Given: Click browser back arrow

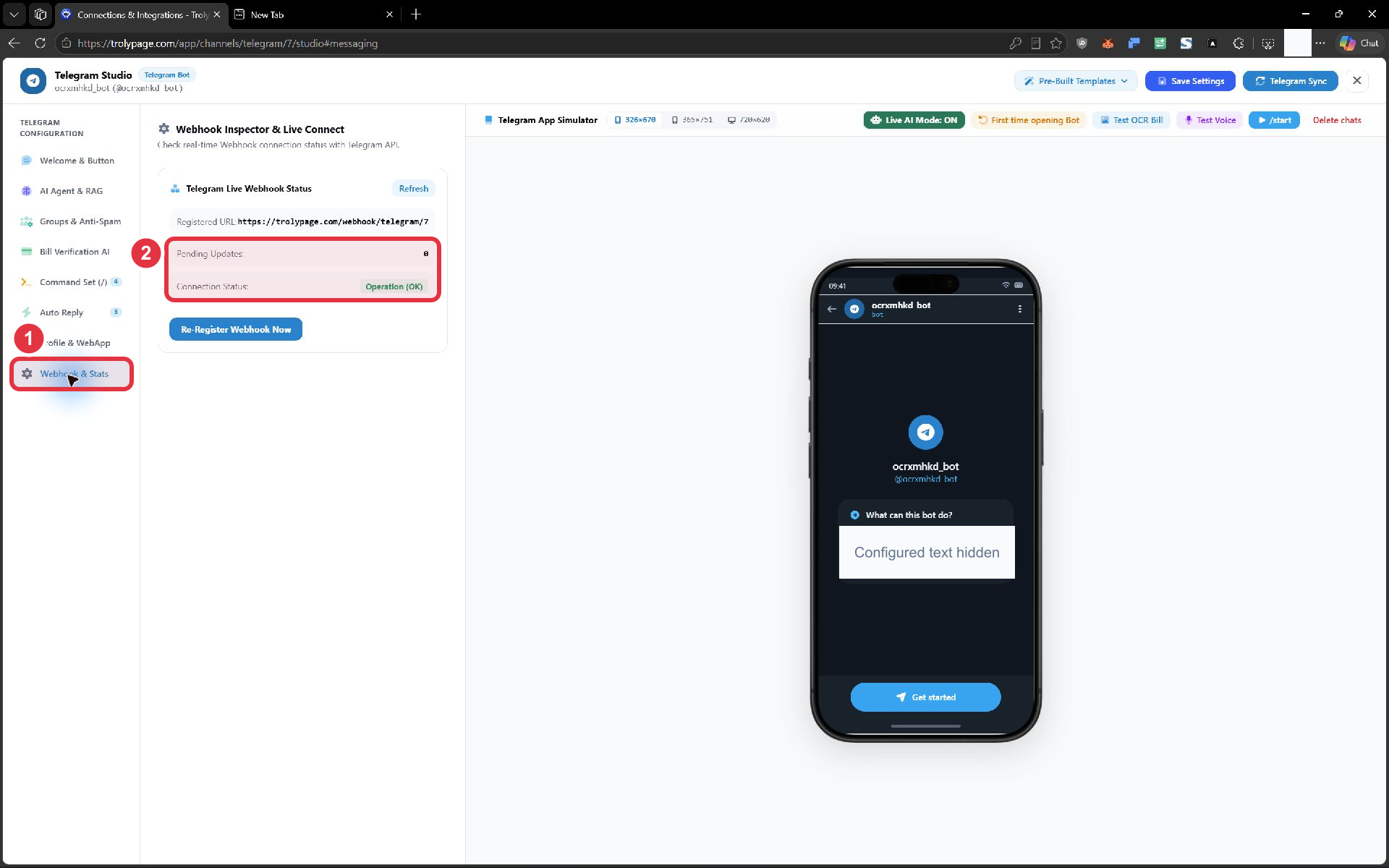Looking at the screenshot, I should click(14, 43).
